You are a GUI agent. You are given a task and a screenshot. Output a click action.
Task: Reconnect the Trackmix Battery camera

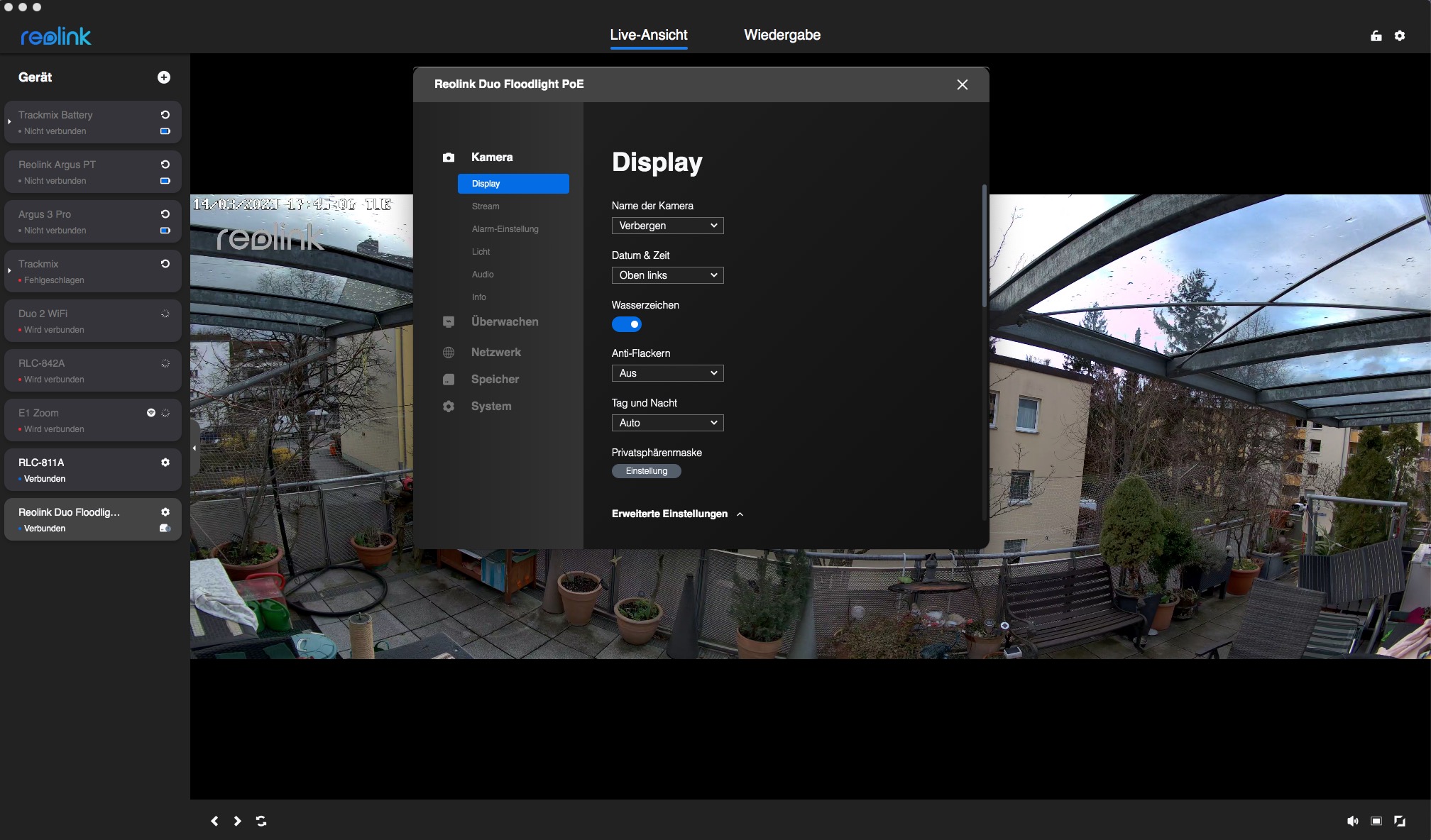click(x=165, y=115)
